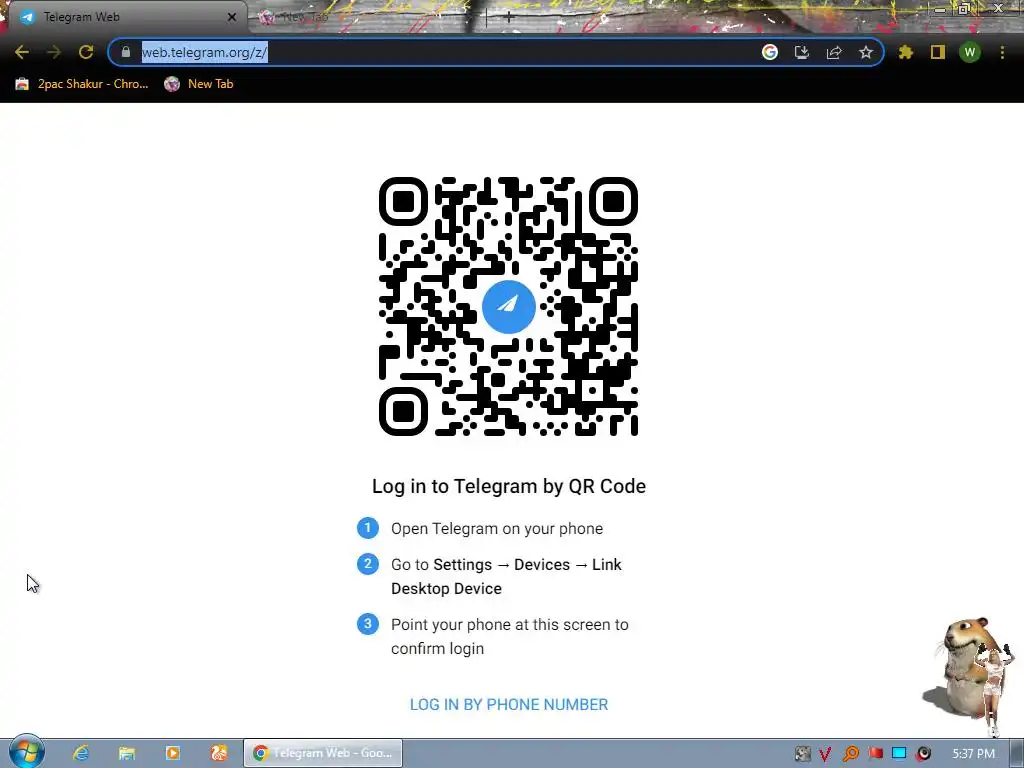The height and width of the screenshot is (768, 1024).
Task: Select the Telegram Web Chrome taskbar button
Action: (323, 753)
